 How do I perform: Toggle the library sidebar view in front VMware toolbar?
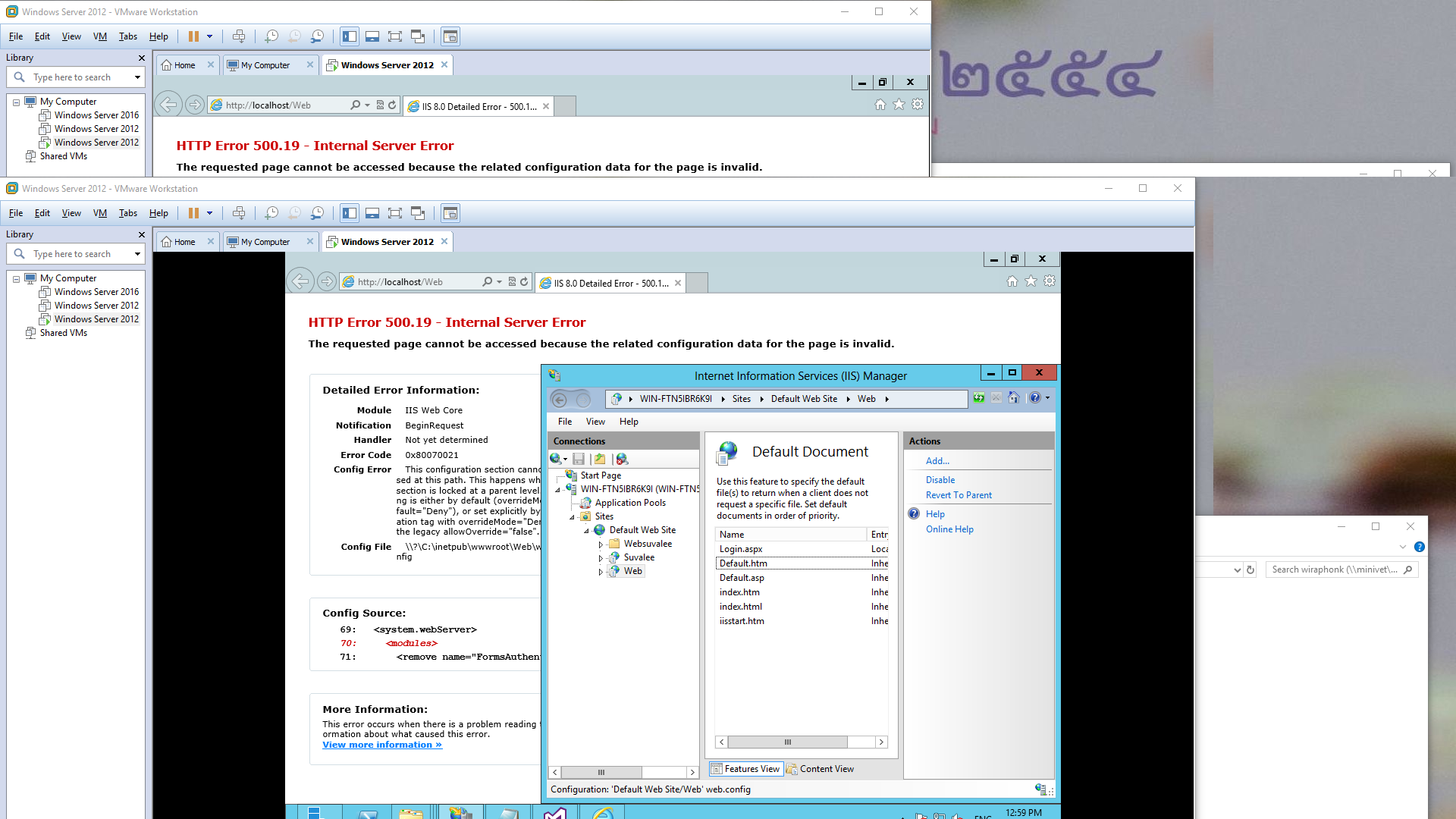click(350, 213)
